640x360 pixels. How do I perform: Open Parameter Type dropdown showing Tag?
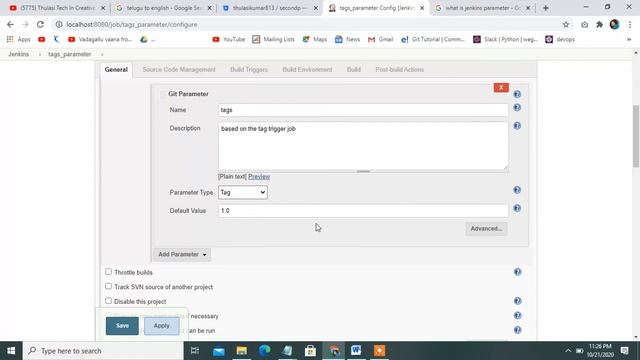click(x=243, y=192)
